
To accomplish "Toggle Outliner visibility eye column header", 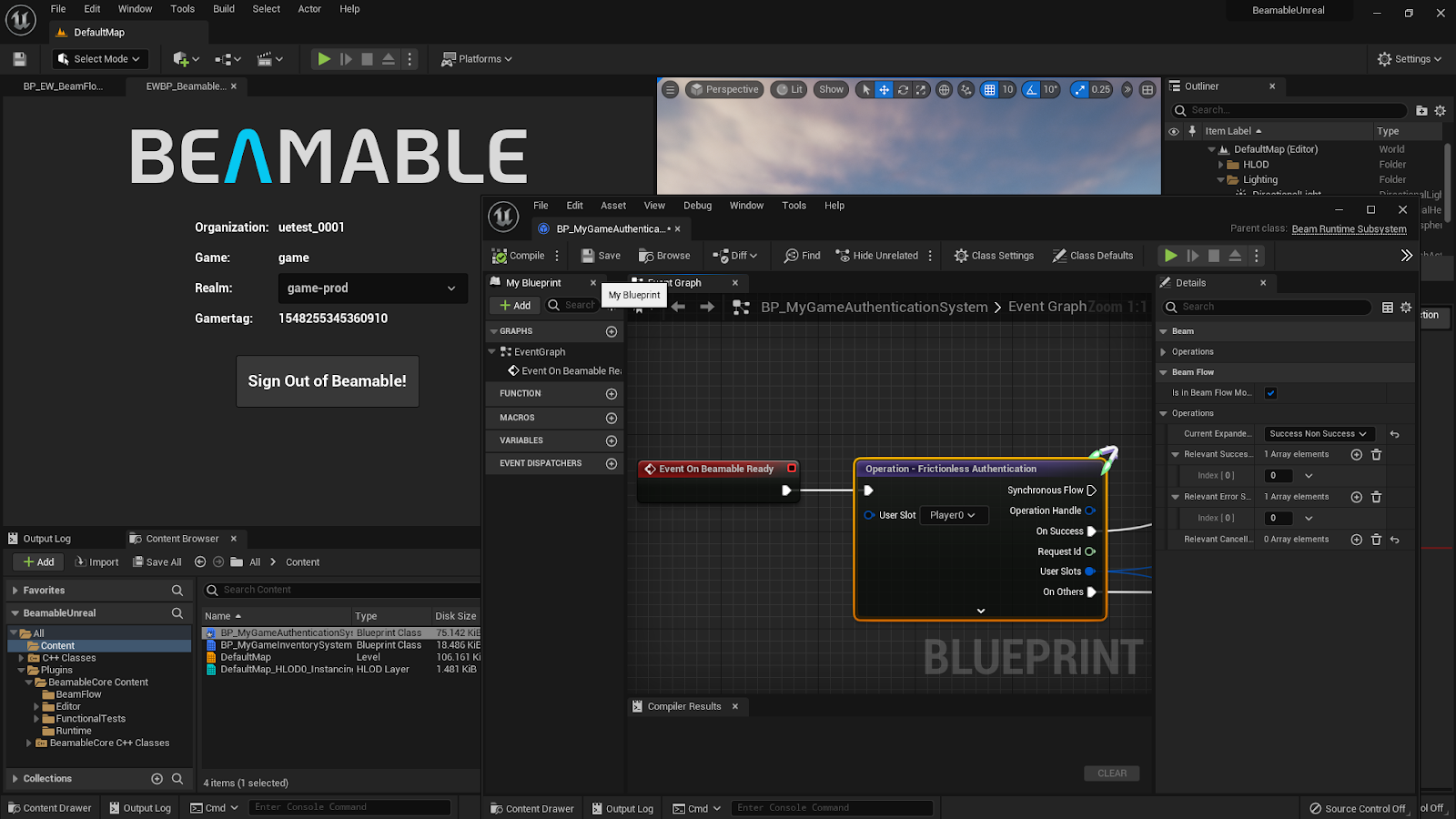I will (1174, 131).
